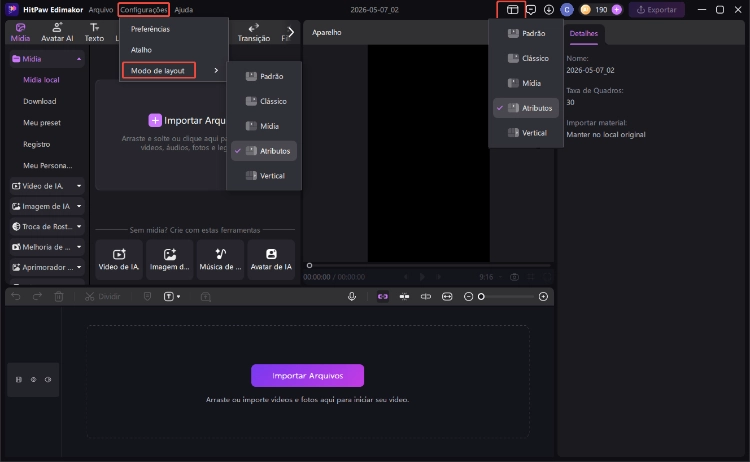Click the redo arrow in timeline toolbar
The height and width of the screenshot is (462, 750).
[37, 297]
